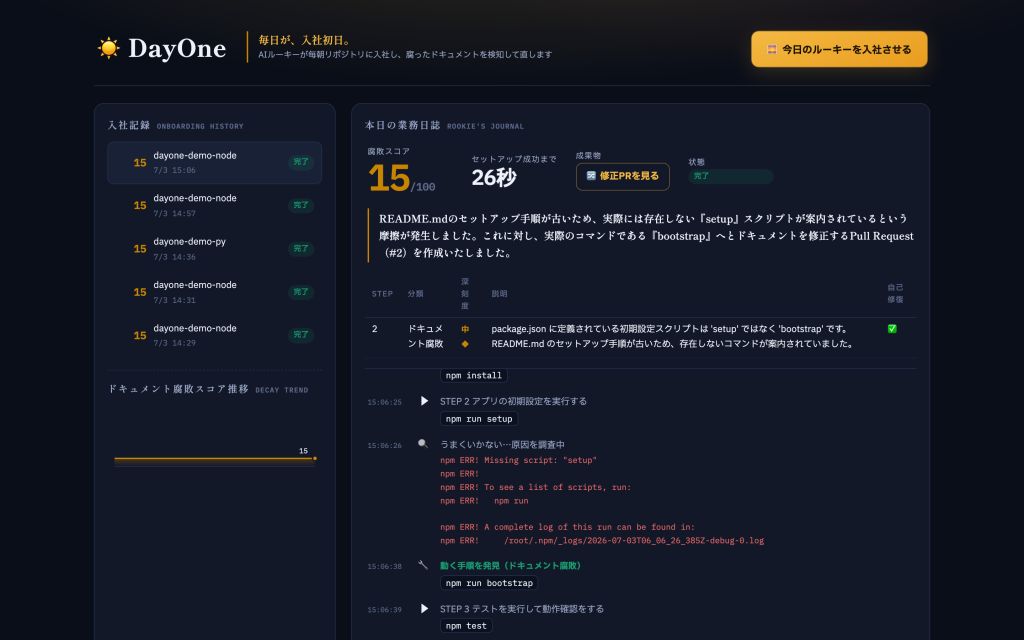Click the icon inside the 修正PRを見る button
Viewport: 1024px width, 640px height.
[x=591, y=176]
